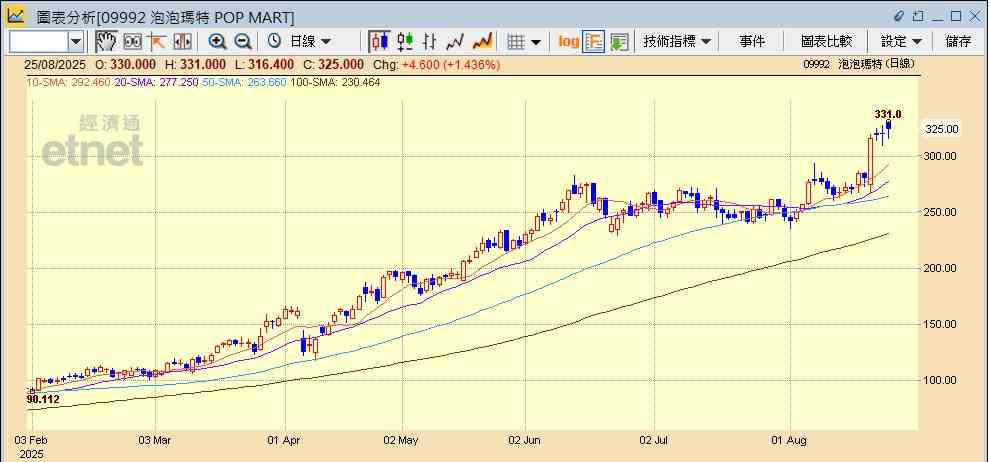
Task: Click the L: 316.400 low value
Action: tap(263, 64)
